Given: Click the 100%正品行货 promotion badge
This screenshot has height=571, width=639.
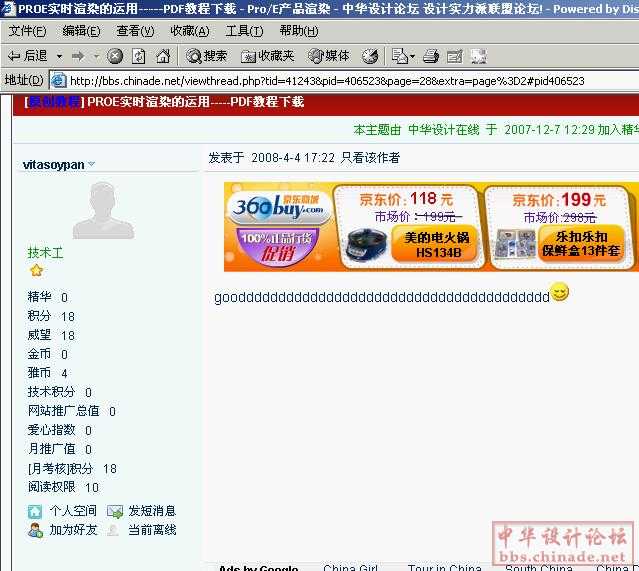Looking at the screenshot, I should 277,247.
